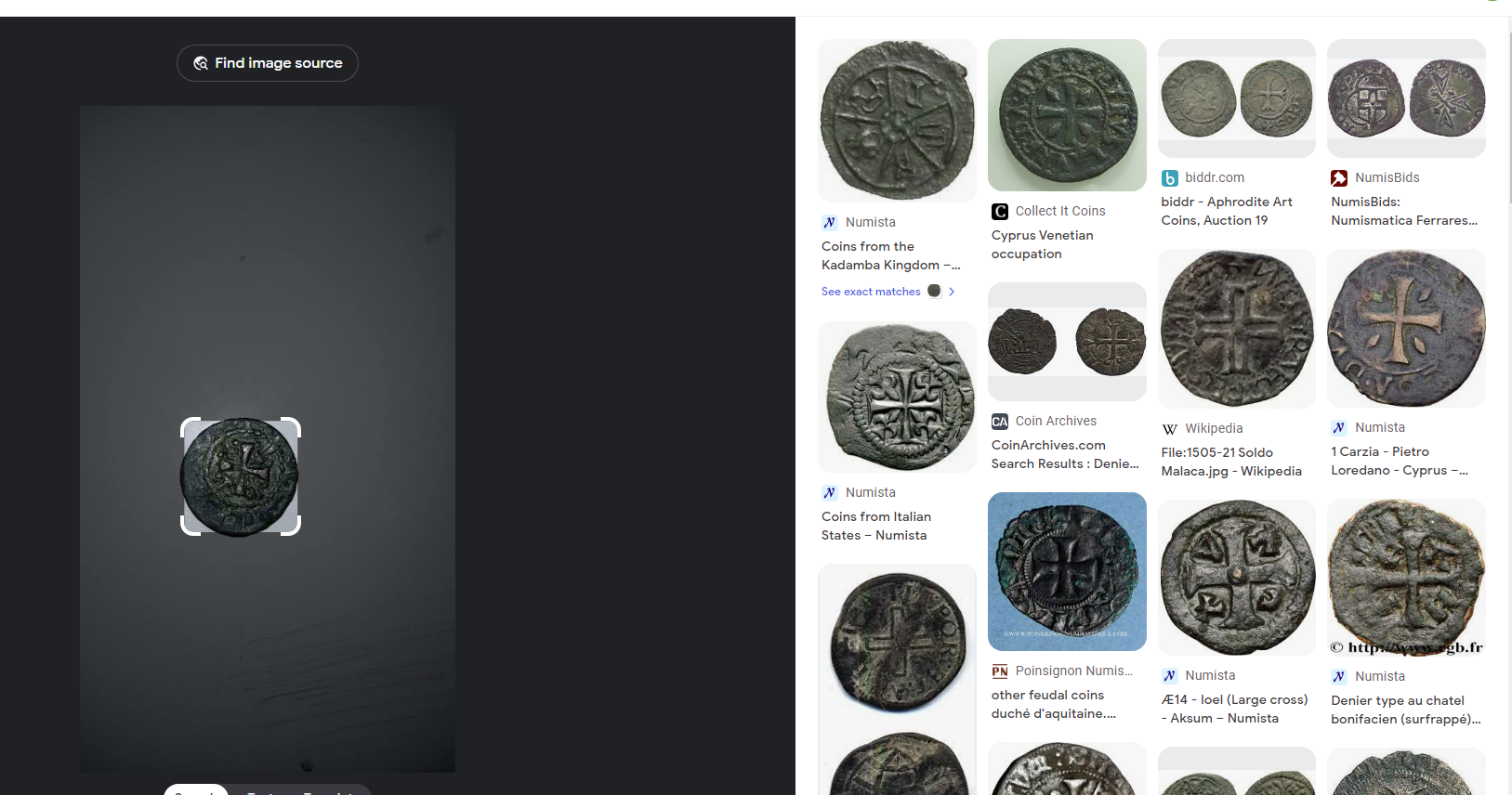The image size is (1512, 795).
Task: Click the results panel vertical scrollbar
Action: click(x=1508, y=116)
